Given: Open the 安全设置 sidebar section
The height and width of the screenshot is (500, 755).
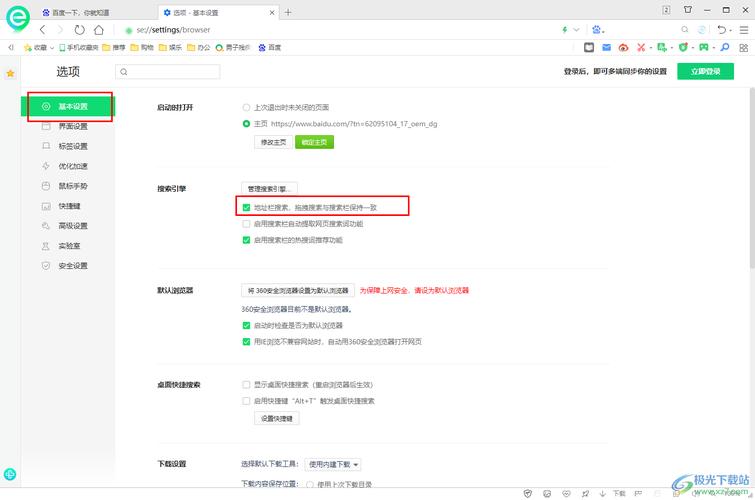Looking at the screenshot, I should coord(67,265).
